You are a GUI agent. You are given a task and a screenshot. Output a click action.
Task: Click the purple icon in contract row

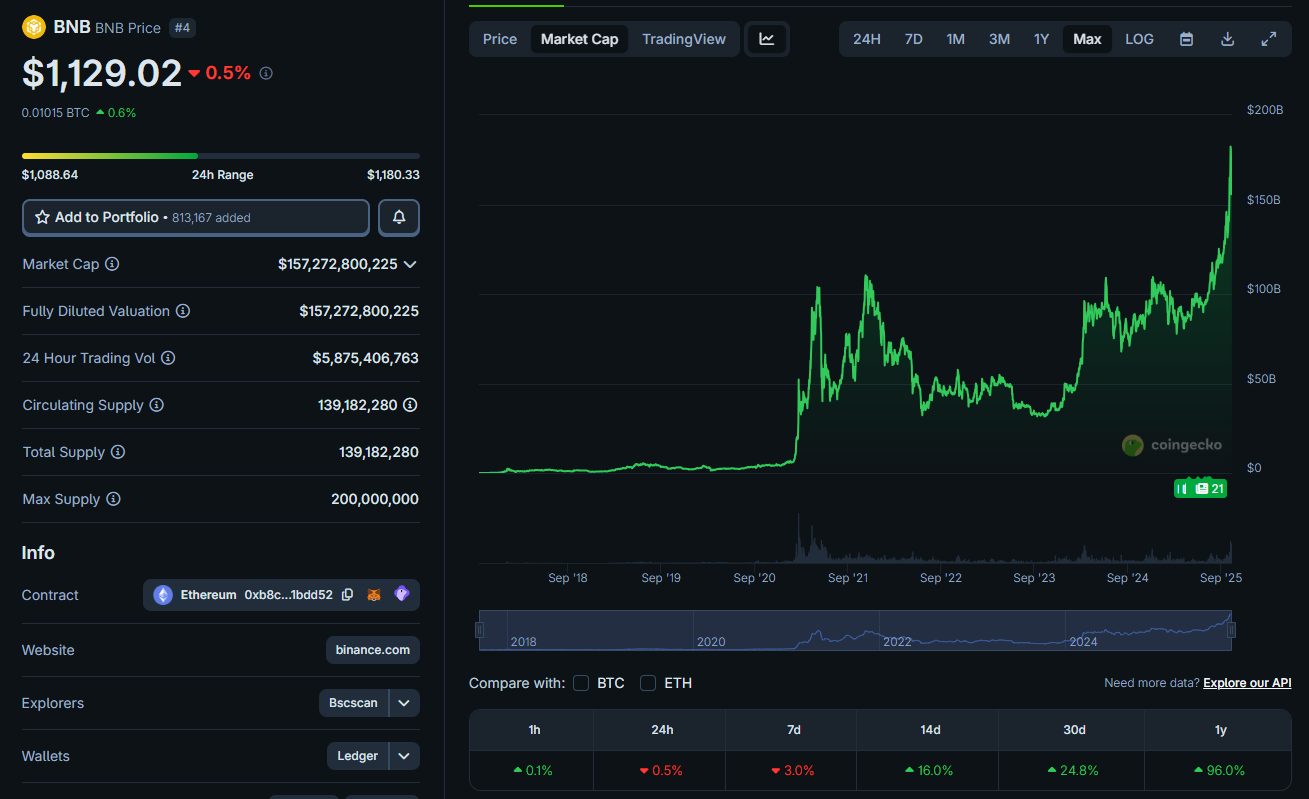(x=402, y=594)
